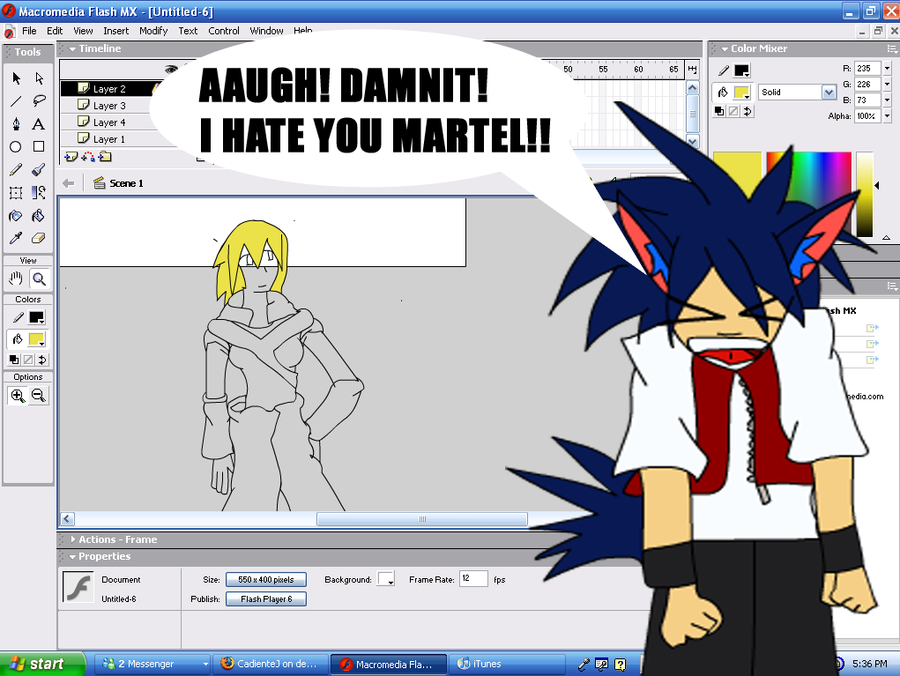Select the Text tool
Image resolution: width=900 pixels, height=676 pixels.
[x=39, y=124]
